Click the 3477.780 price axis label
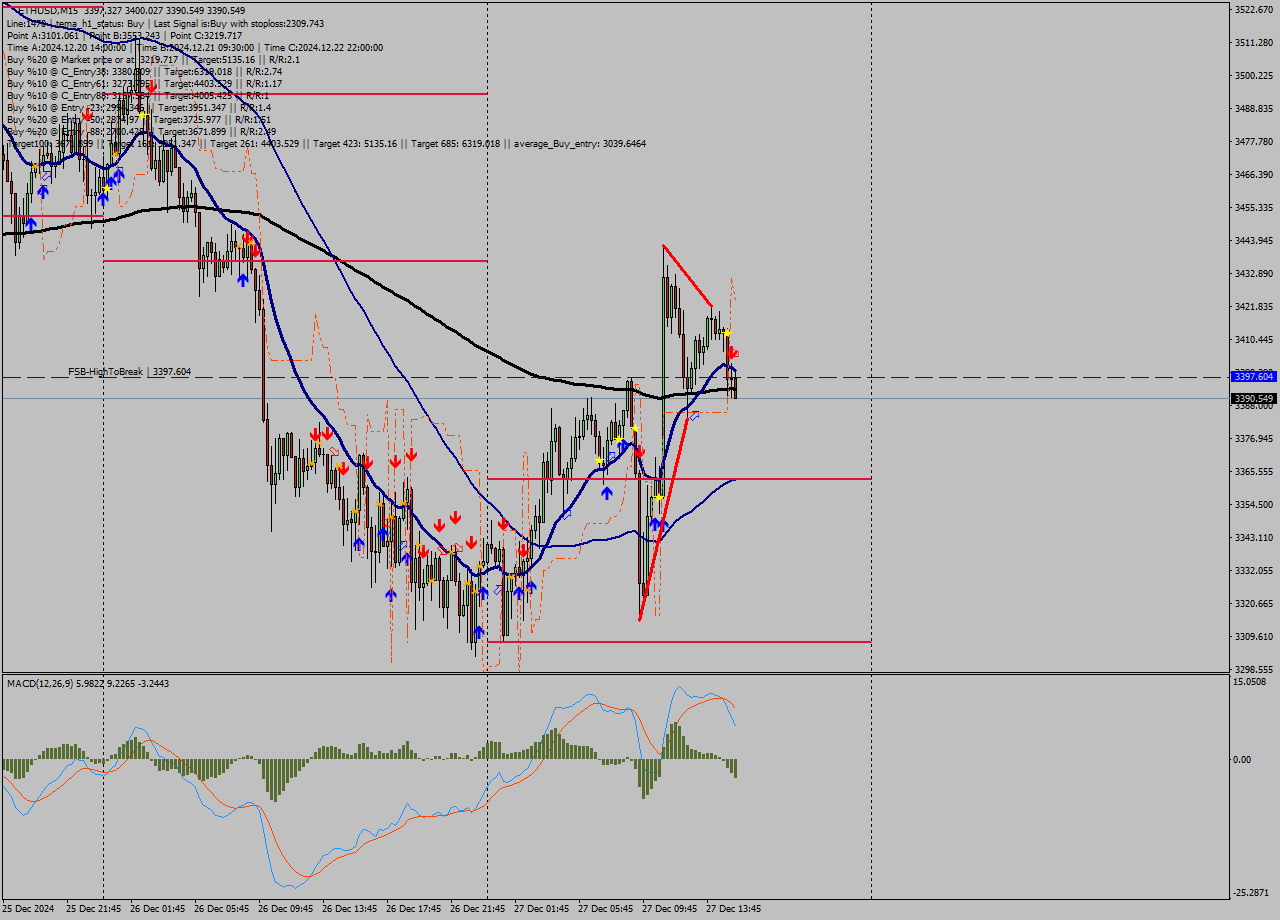This screenshot has width=1280, height=920. (1254, 141)
